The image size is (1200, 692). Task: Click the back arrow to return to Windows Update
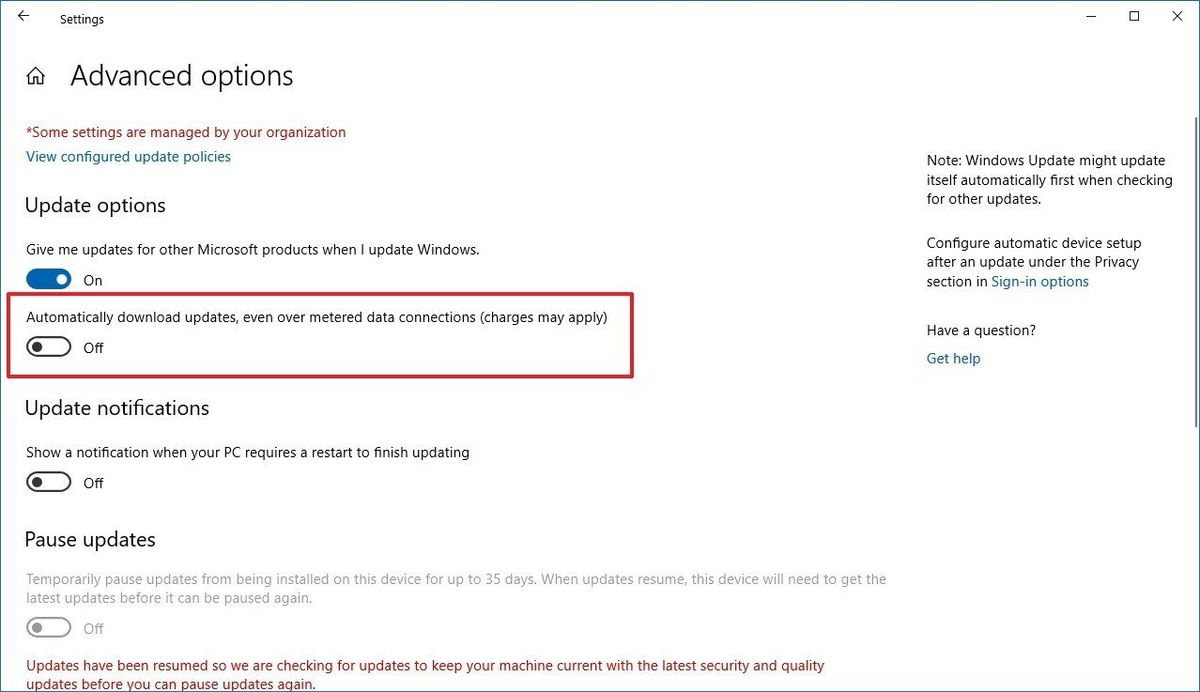(22, 16)
